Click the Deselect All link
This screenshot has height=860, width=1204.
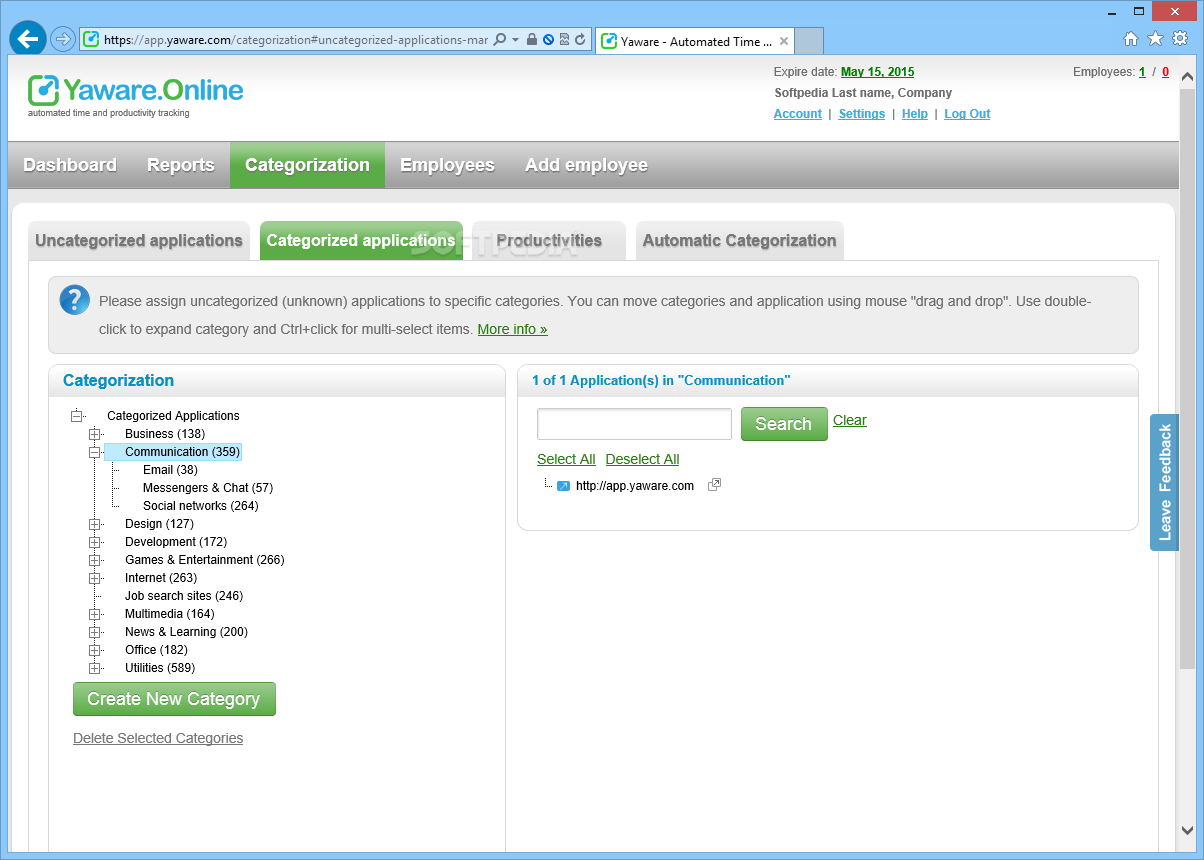642,459
